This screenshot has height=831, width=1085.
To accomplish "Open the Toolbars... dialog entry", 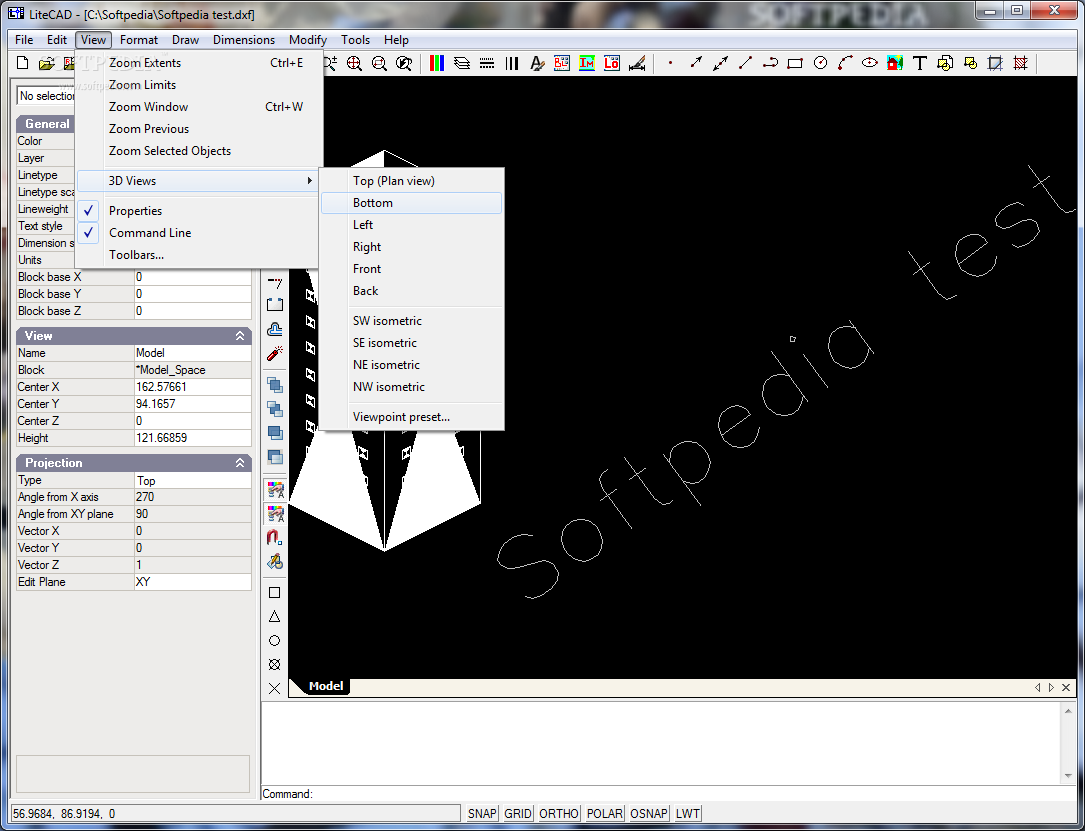I will click(197, 255).
